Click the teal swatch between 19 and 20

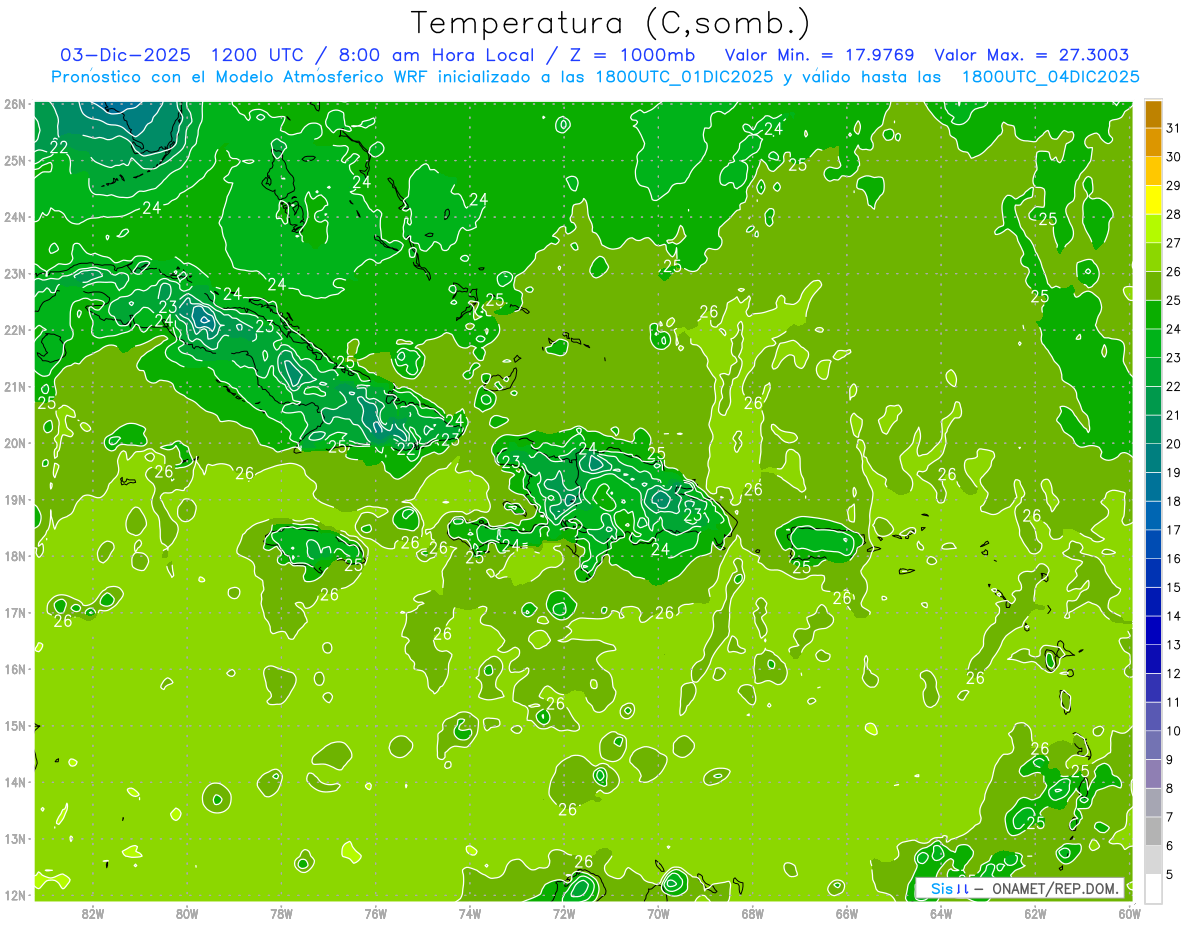(x=1153, y=458)
